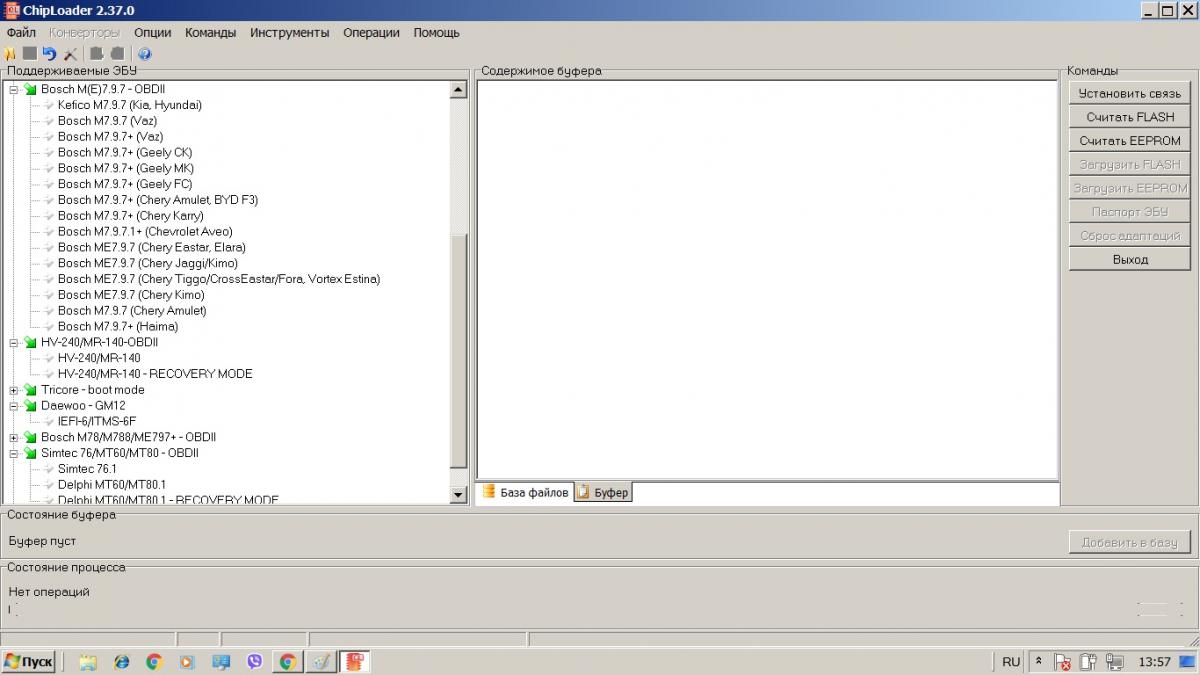Click the network tray icon
This screenshot has height=675, width=1200.
(1114, 662)
